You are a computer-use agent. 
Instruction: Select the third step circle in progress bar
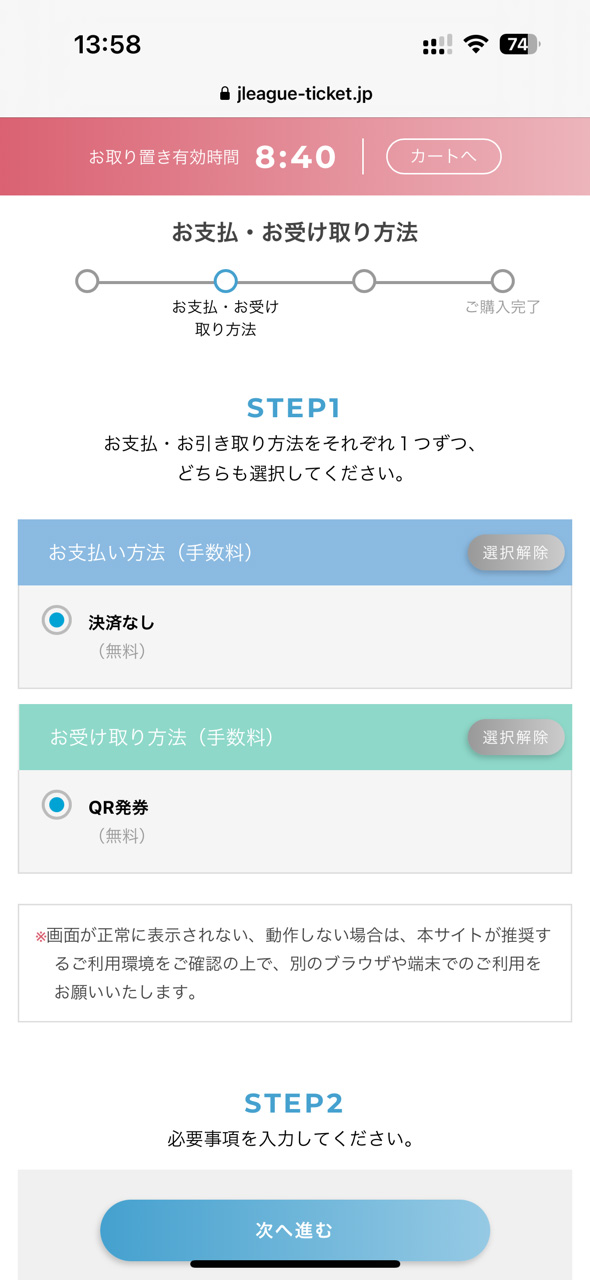[364, 281]
